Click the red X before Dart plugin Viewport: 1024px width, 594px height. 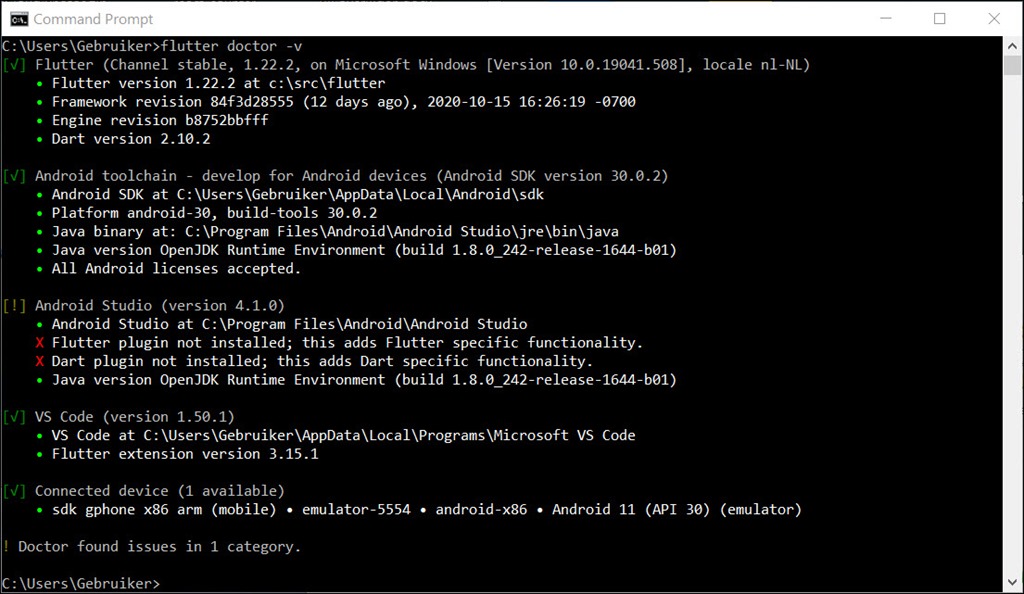coord(40,361)
